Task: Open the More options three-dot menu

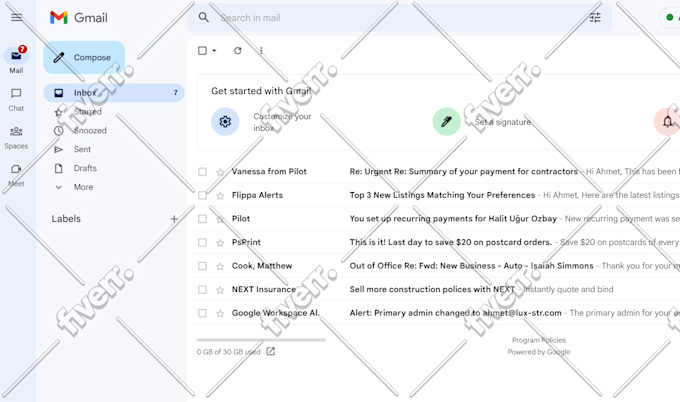Action: (x=261, y=51)
